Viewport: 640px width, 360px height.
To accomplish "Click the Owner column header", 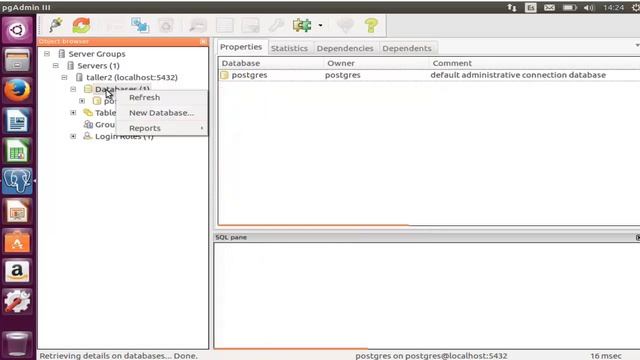I will pos(376,63).
